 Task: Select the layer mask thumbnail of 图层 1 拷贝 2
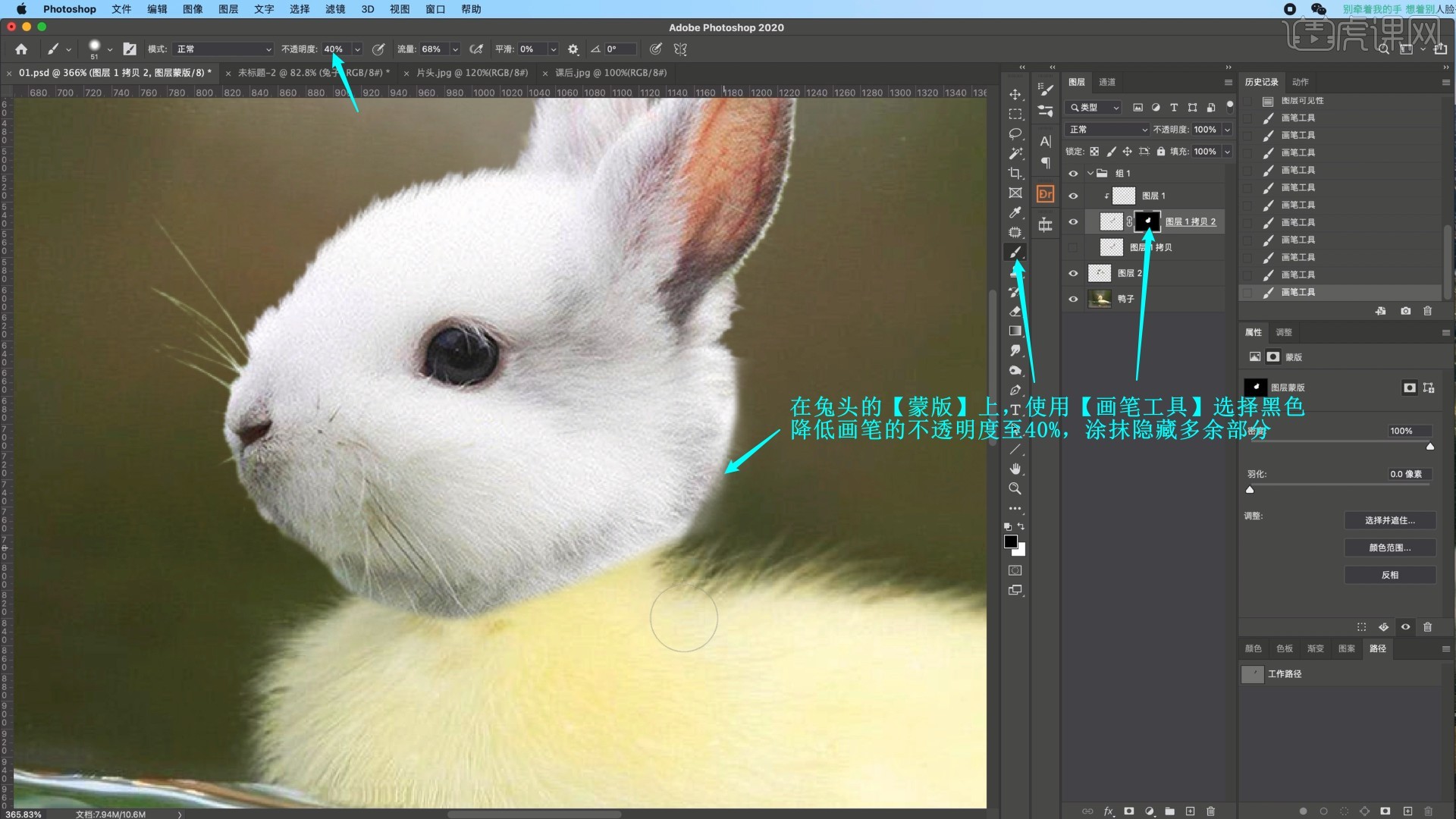coord(1147,221)
